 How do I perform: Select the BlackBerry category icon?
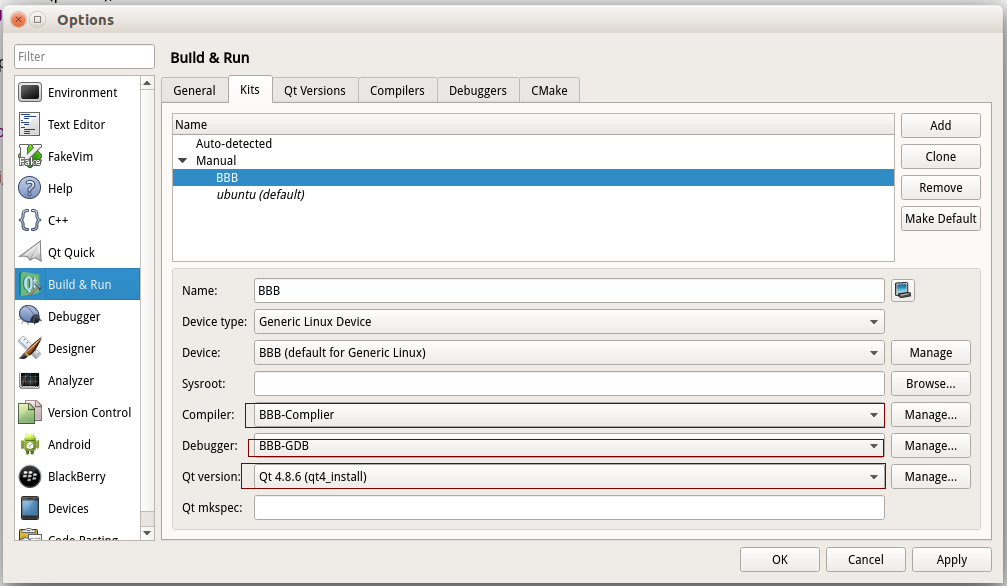coord(30,476)
